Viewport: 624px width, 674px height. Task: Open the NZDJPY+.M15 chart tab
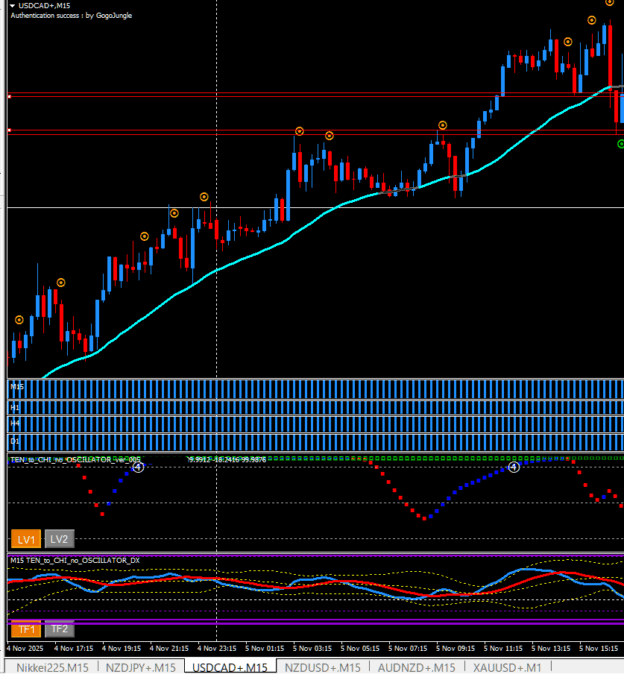[140, 667]
